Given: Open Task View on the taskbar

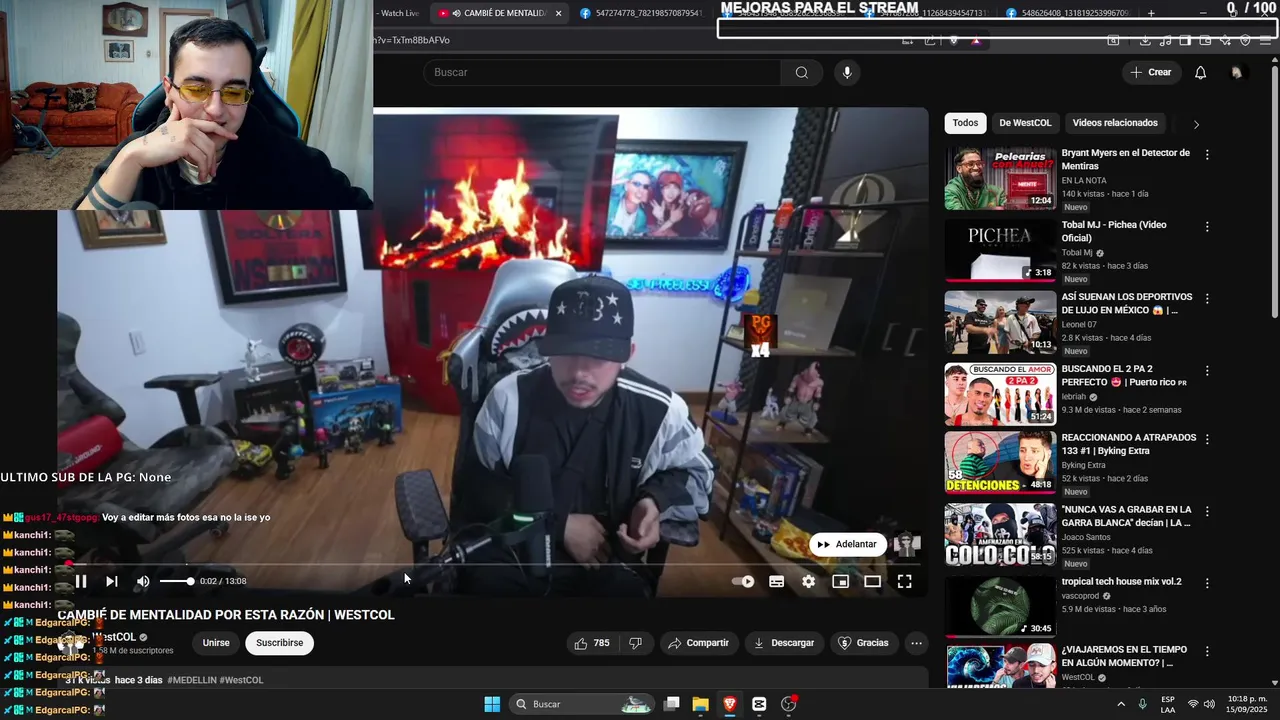Looking at the screenshot, I should 672,704.
